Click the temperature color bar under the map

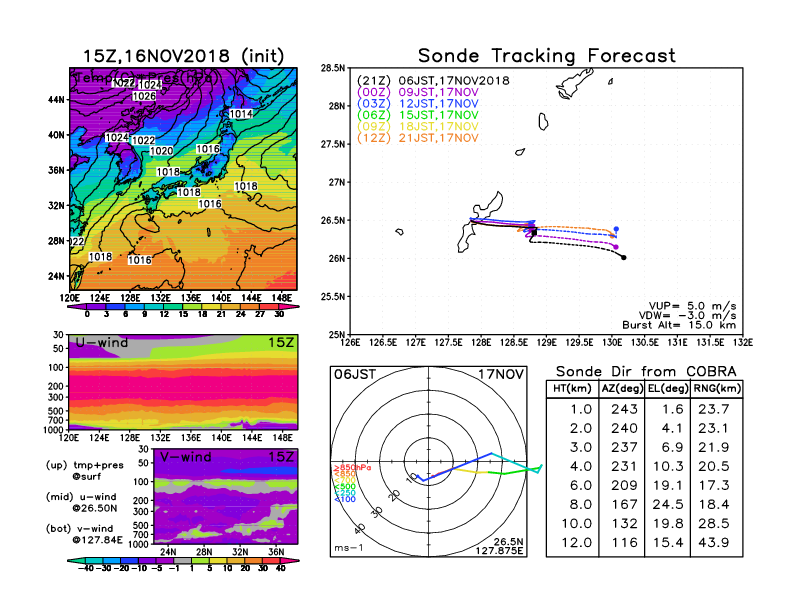tap(182, 304)
